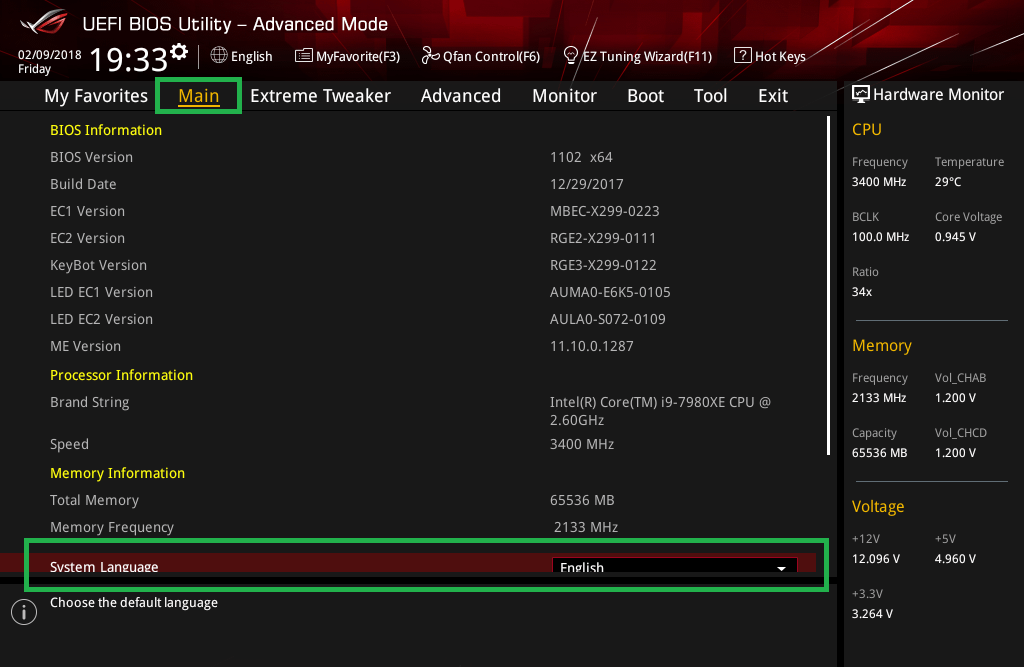
Task: Click the Brand String label
Action: pyautogui.click(x=89, y=402)
